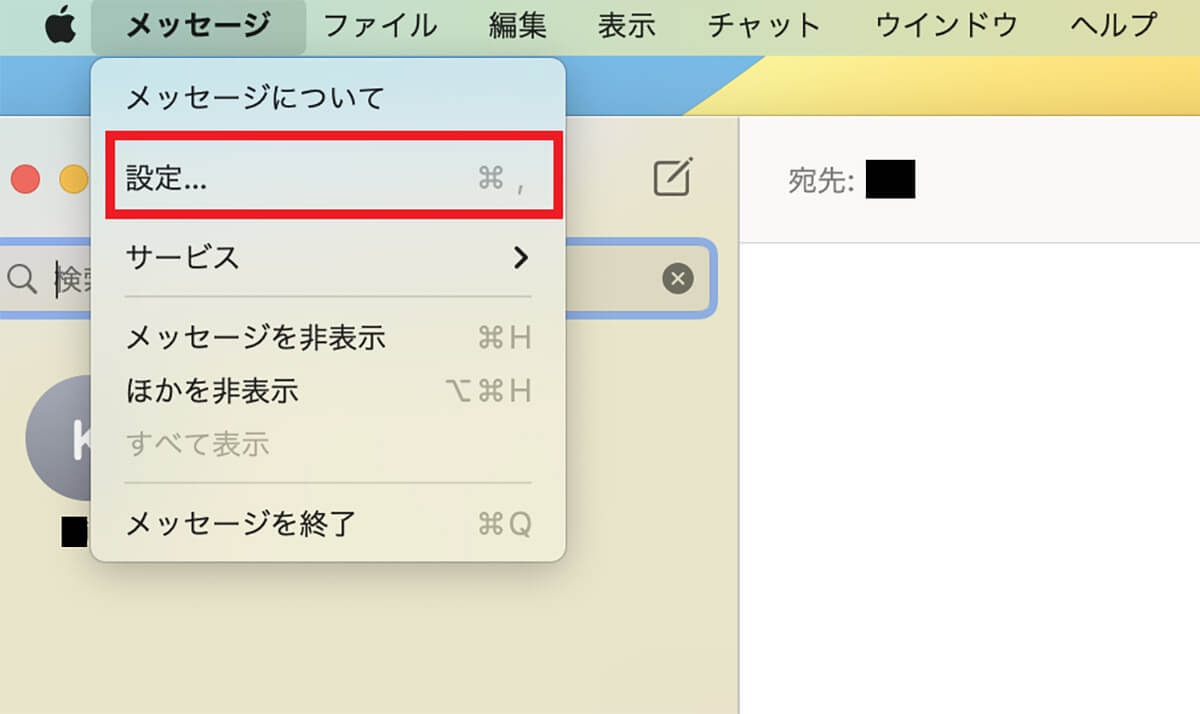This screenshot has height=714, width=1200.
Task: Expand the サービス submenu
Action: [x=328, y=257]
